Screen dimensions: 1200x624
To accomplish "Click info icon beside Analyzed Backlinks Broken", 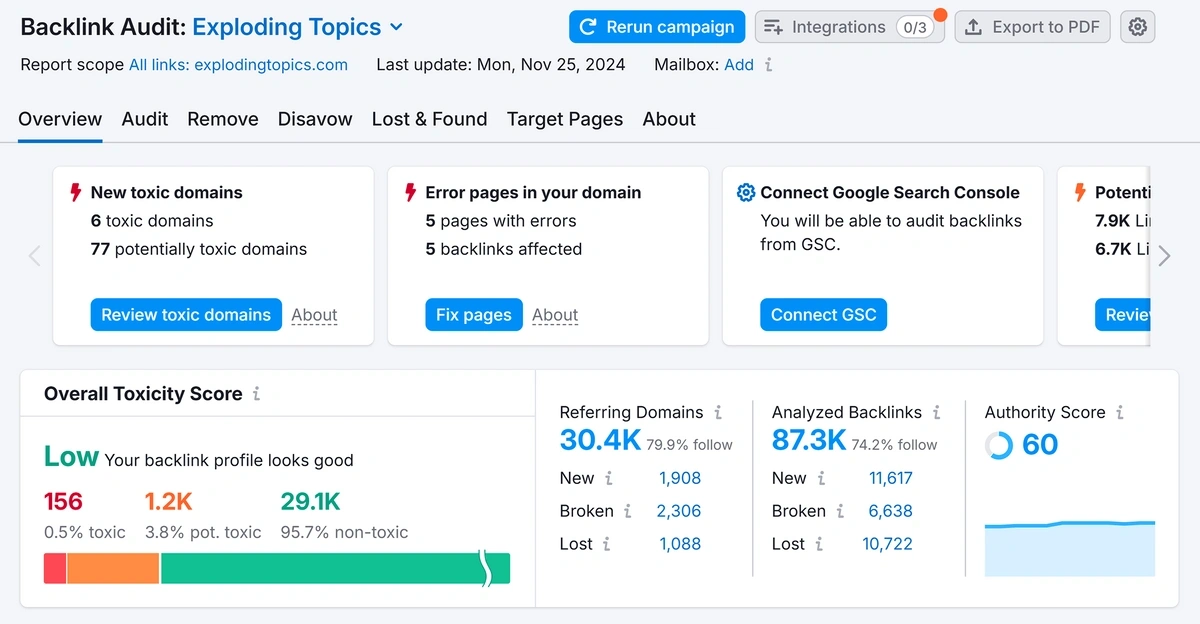I will 840,511.
